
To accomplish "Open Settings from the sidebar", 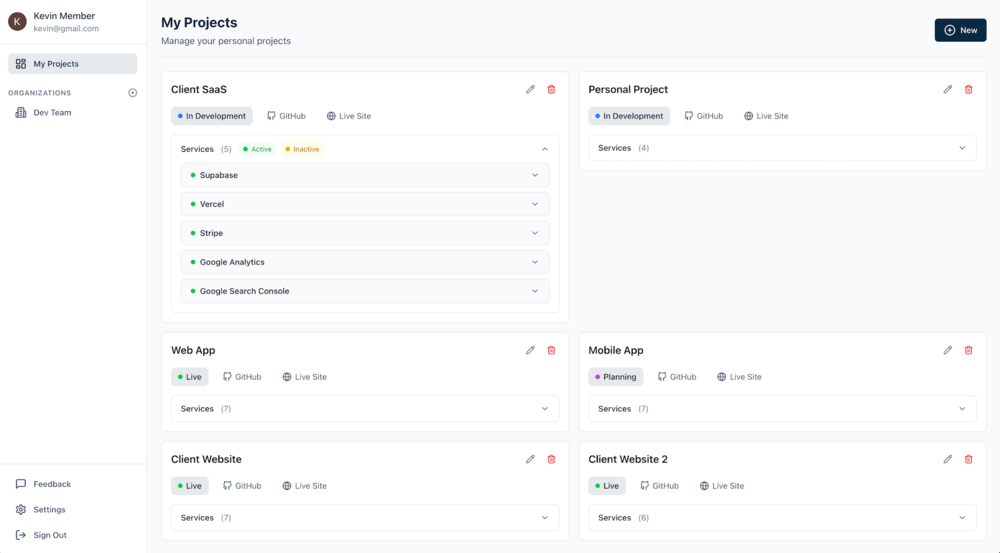I will point(49,510).
